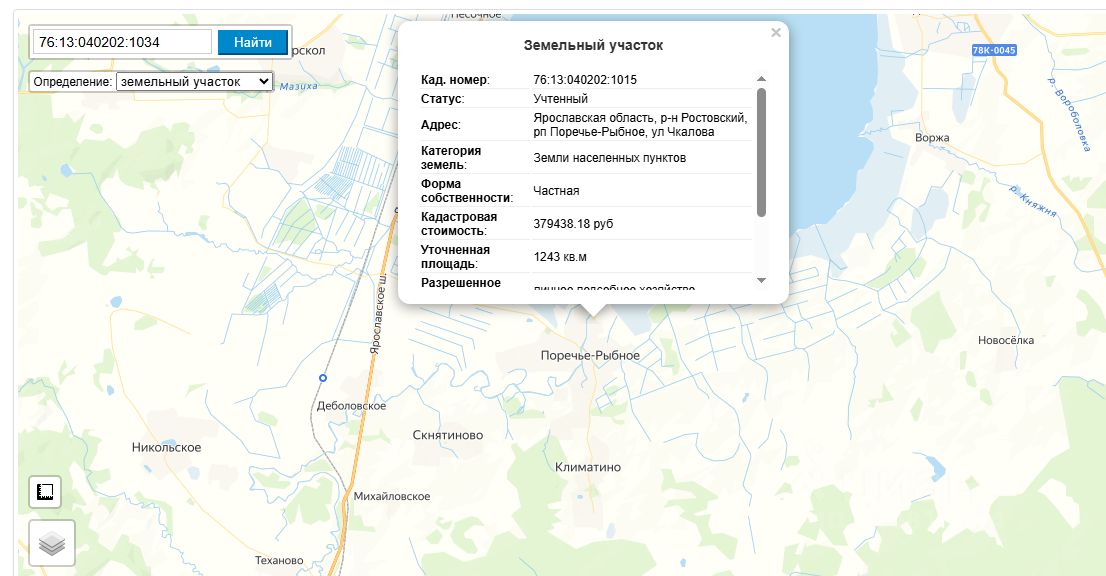Open the measurement ruler tool

pos(45,492)
